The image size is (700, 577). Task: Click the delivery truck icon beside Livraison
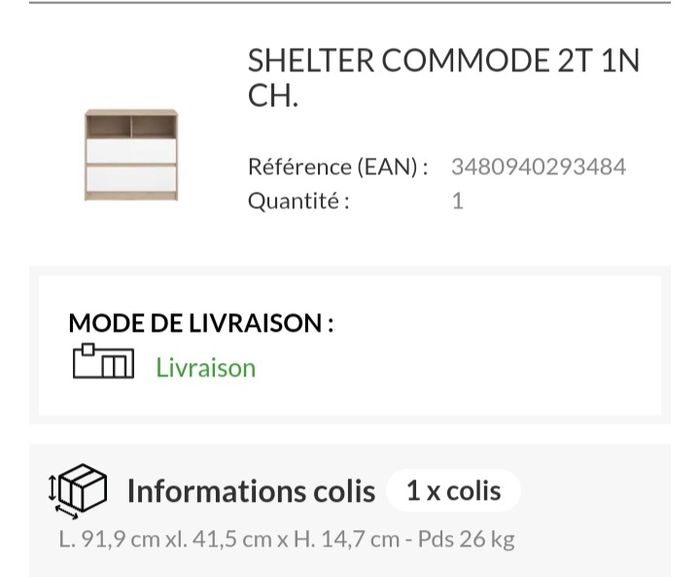click(103, 362)
